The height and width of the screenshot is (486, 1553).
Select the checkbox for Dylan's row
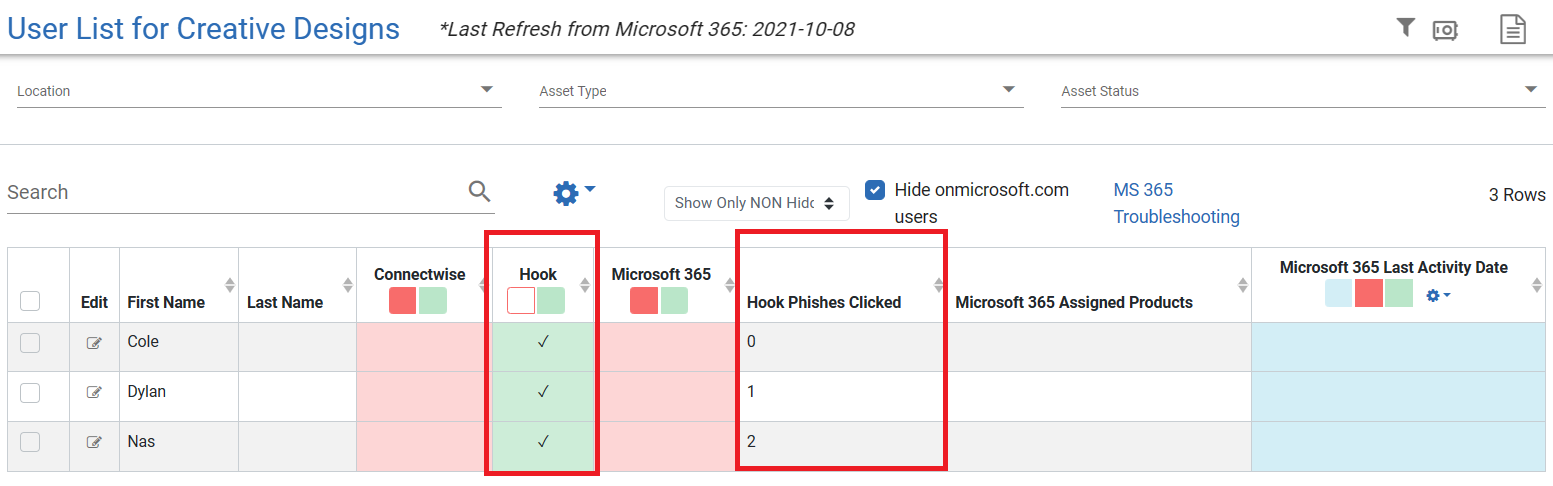click(x=30, y=392)
